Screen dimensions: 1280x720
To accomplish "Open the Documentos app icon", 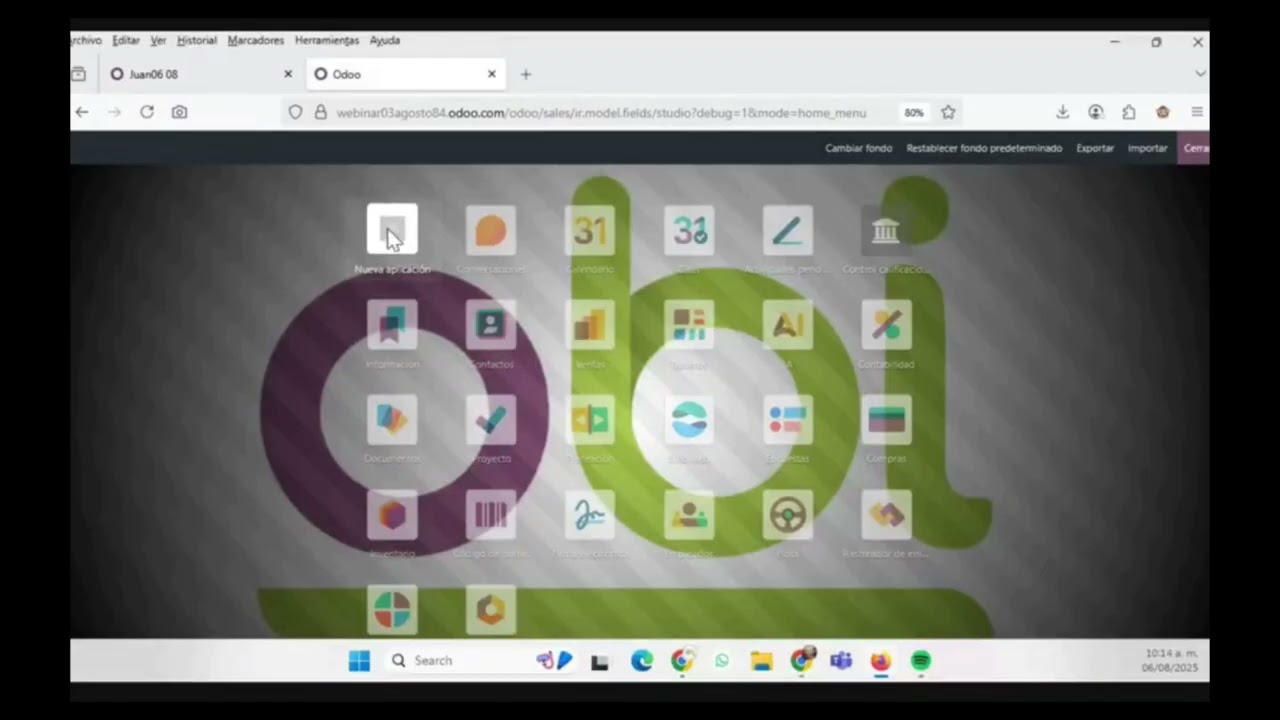I will click(392, 420).
